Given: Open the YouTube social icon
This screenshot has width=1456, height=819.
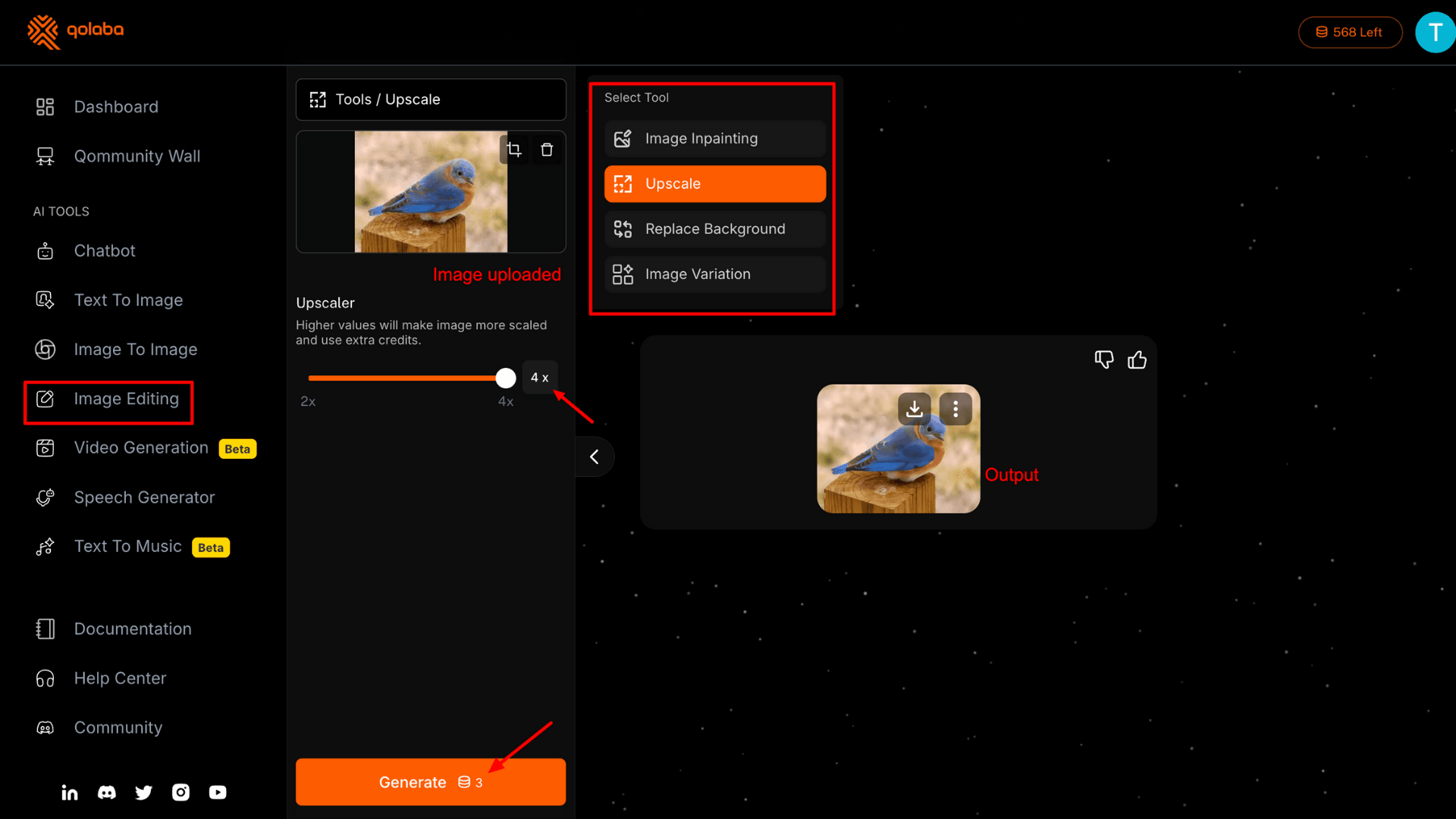Looking at the screenshot, I should [218, 792].
